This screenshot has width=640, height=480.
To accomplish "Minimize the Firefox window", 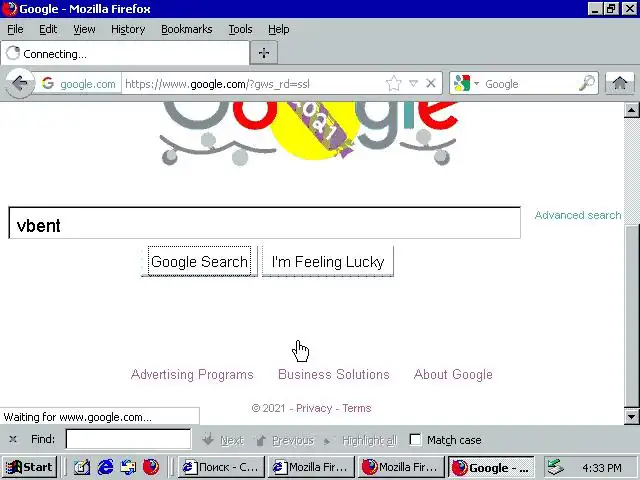I will click(x=595, y=9).
